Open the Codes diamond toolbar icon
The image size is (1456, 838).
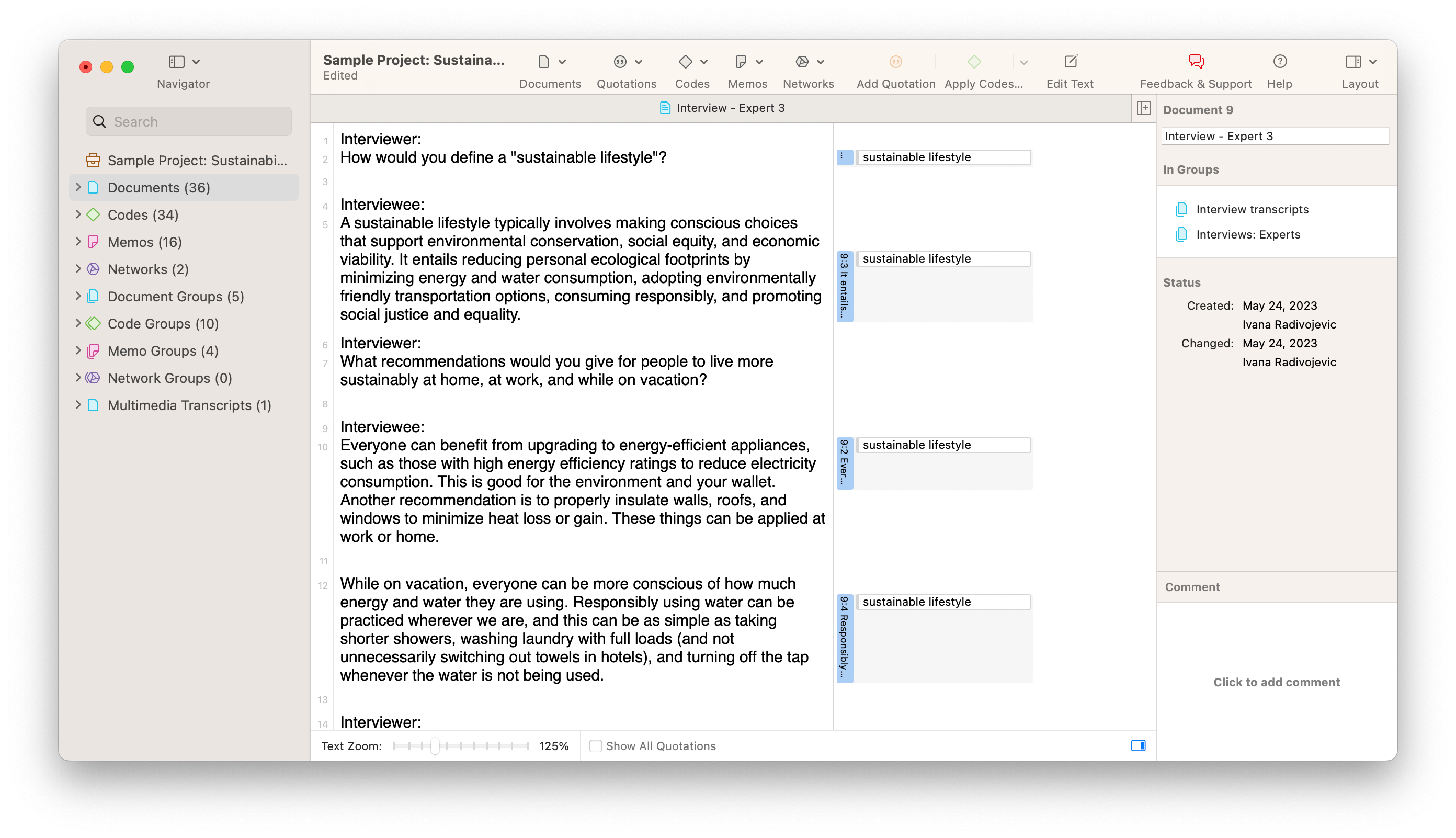(685, 62)
